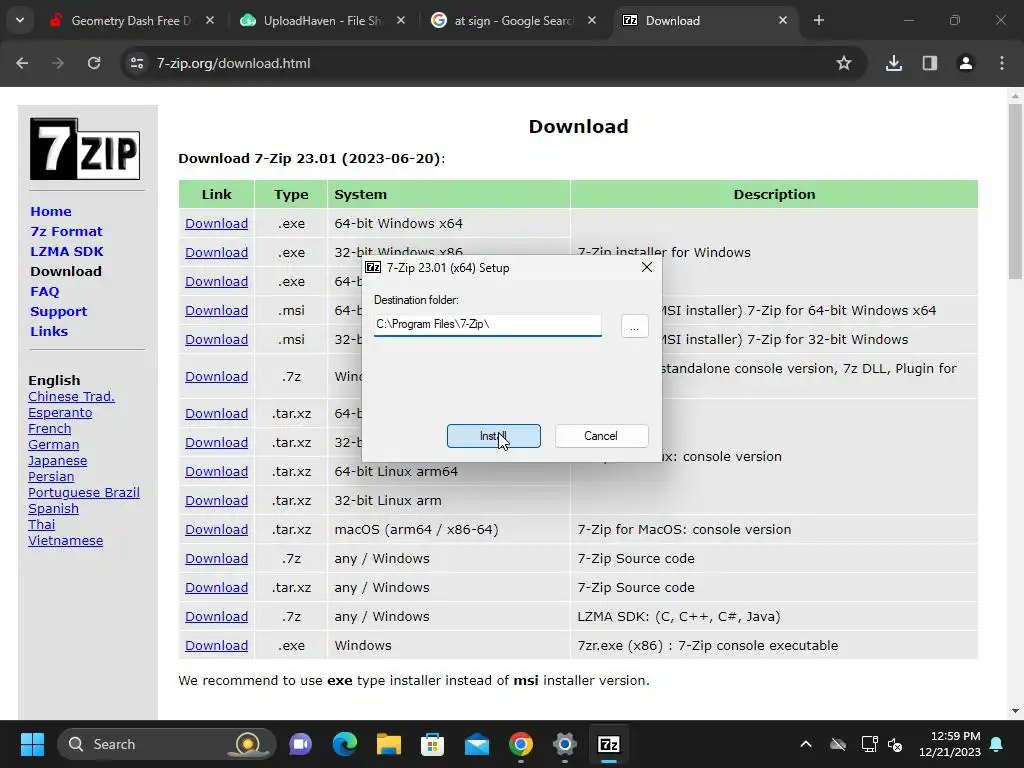Click the page vertical scrollbar
The height and width of the screenshot is (768, 1024).
coord(1015,191)
